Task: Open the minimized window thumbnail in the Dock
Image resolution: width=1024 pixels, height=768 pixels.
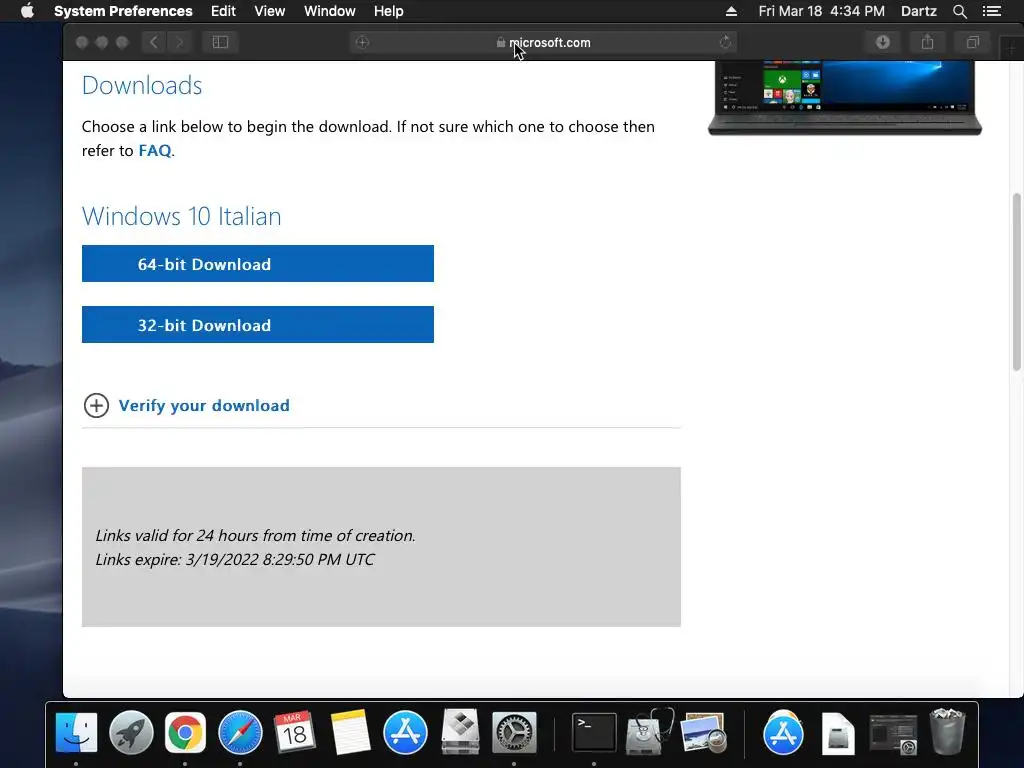Action: (893, 734)
